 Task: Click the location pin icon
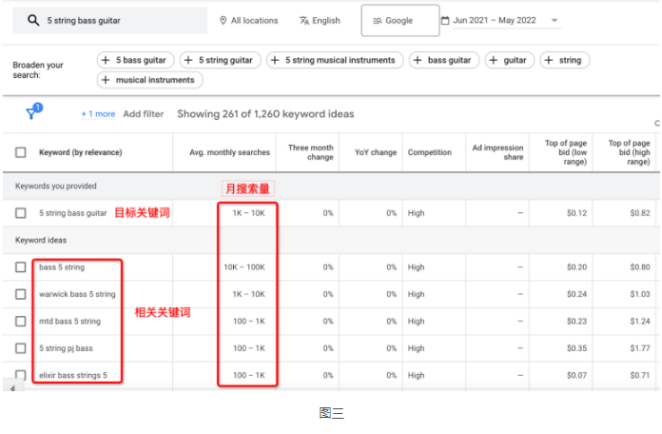tap(223, 20)
